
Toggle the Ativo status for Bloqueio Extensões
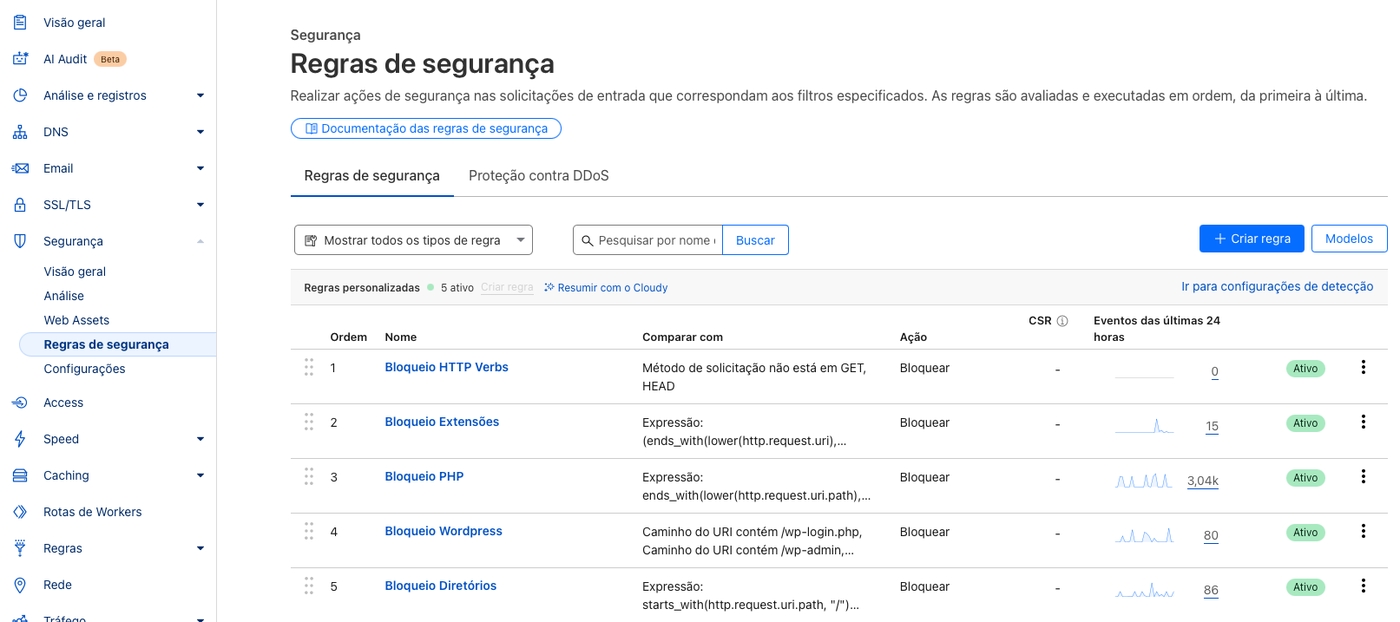click(x=1305, y=423)
